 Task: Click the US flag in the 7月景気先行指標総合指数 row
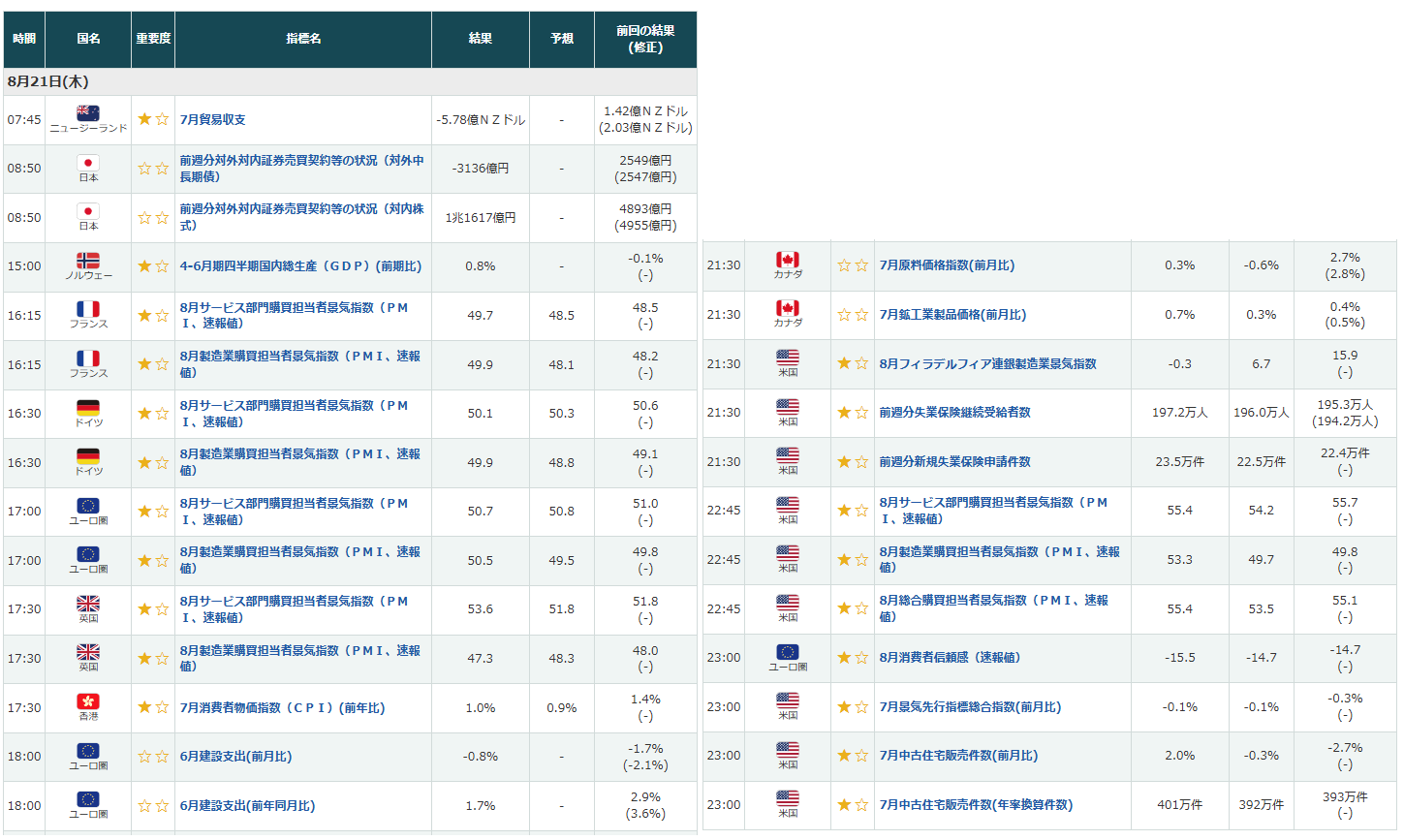tap(788, 700)
